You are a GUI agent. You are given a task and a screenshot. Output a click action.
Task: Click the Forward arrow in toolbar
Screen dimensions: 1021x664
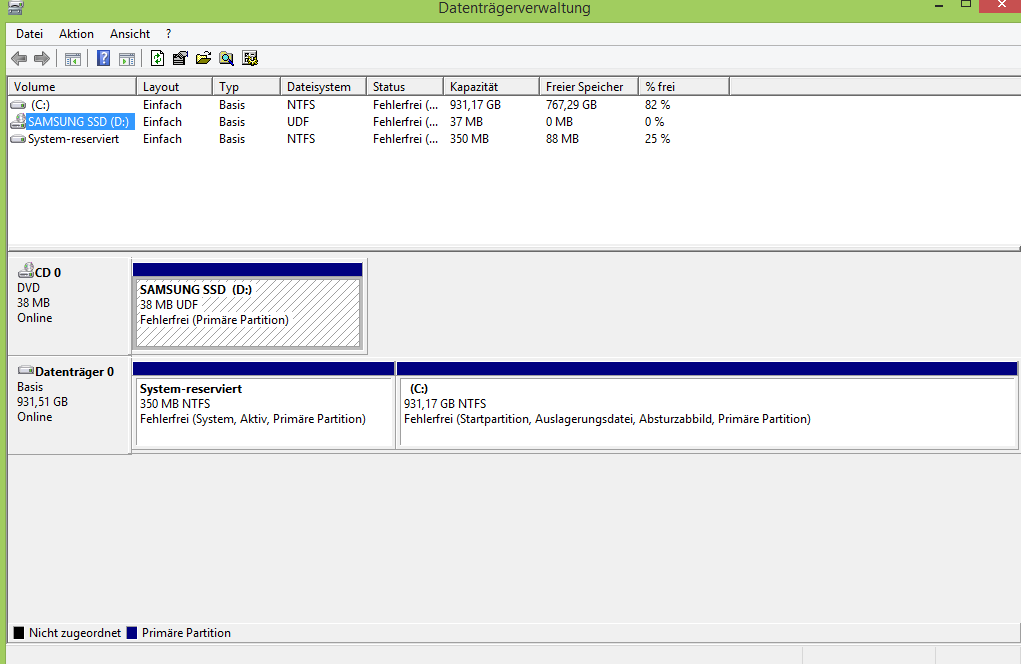(42, 59)
